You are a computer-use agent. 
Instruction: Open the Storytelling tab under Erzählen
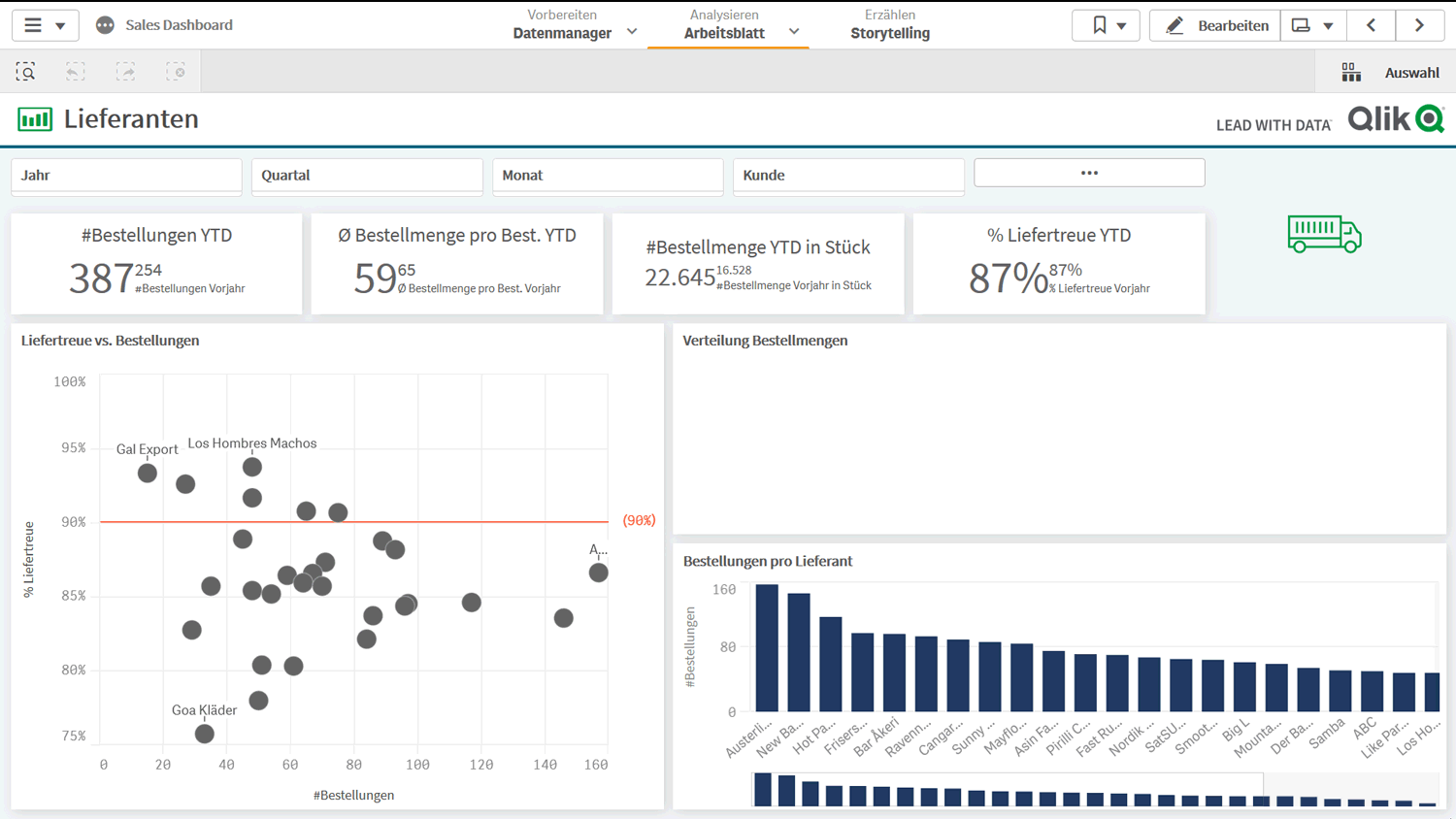click(890, 33)
